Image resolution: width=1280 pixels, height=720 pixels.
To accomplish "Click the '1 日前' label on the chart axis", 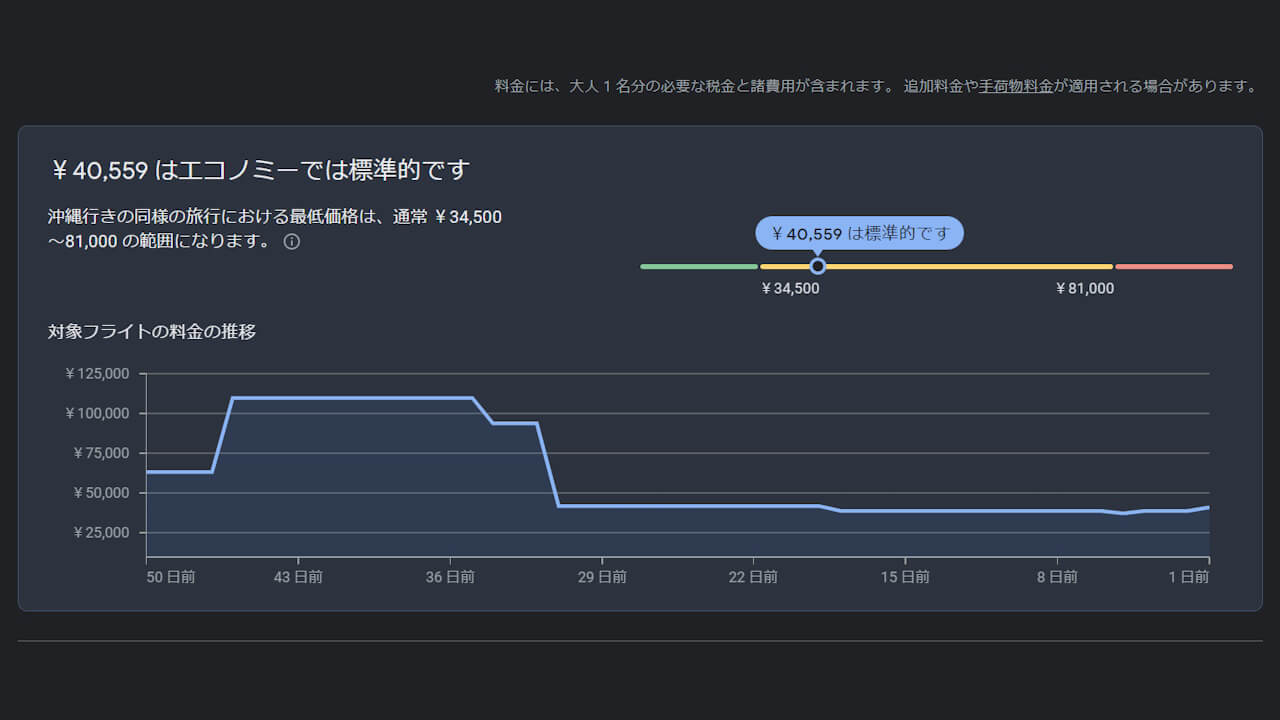I will click(1188, 577).
